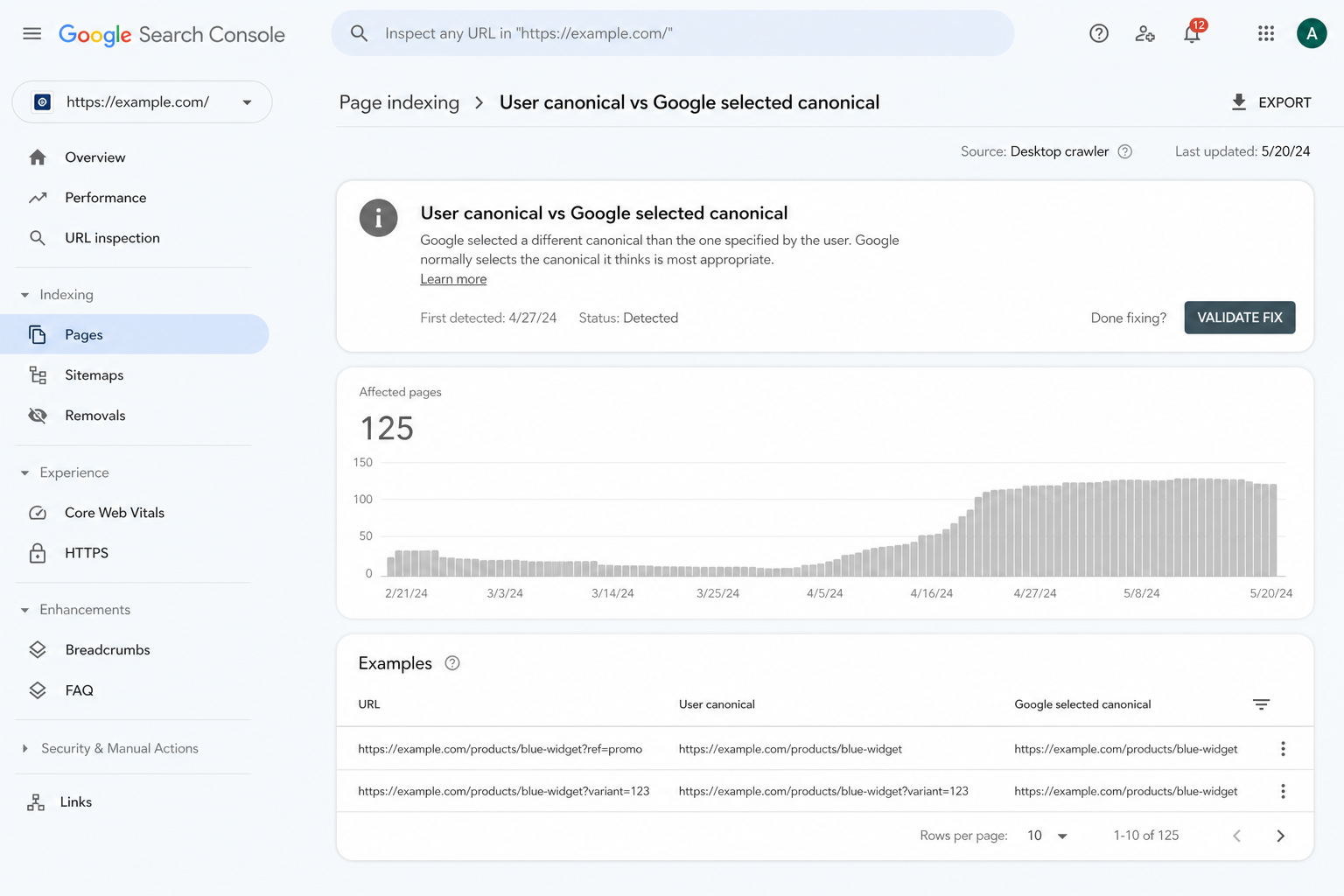Open the account avatar A
This screenshot has height=896, width=1344.
tap(1311, 33)
